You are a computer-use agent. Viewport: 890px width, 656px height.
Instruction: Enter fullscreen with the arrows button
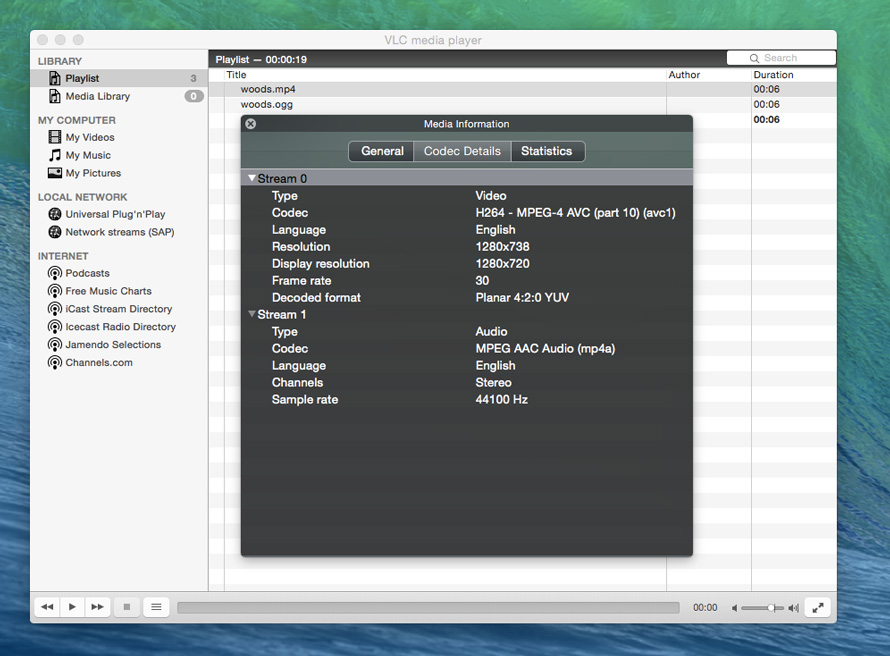coord(818,607)
